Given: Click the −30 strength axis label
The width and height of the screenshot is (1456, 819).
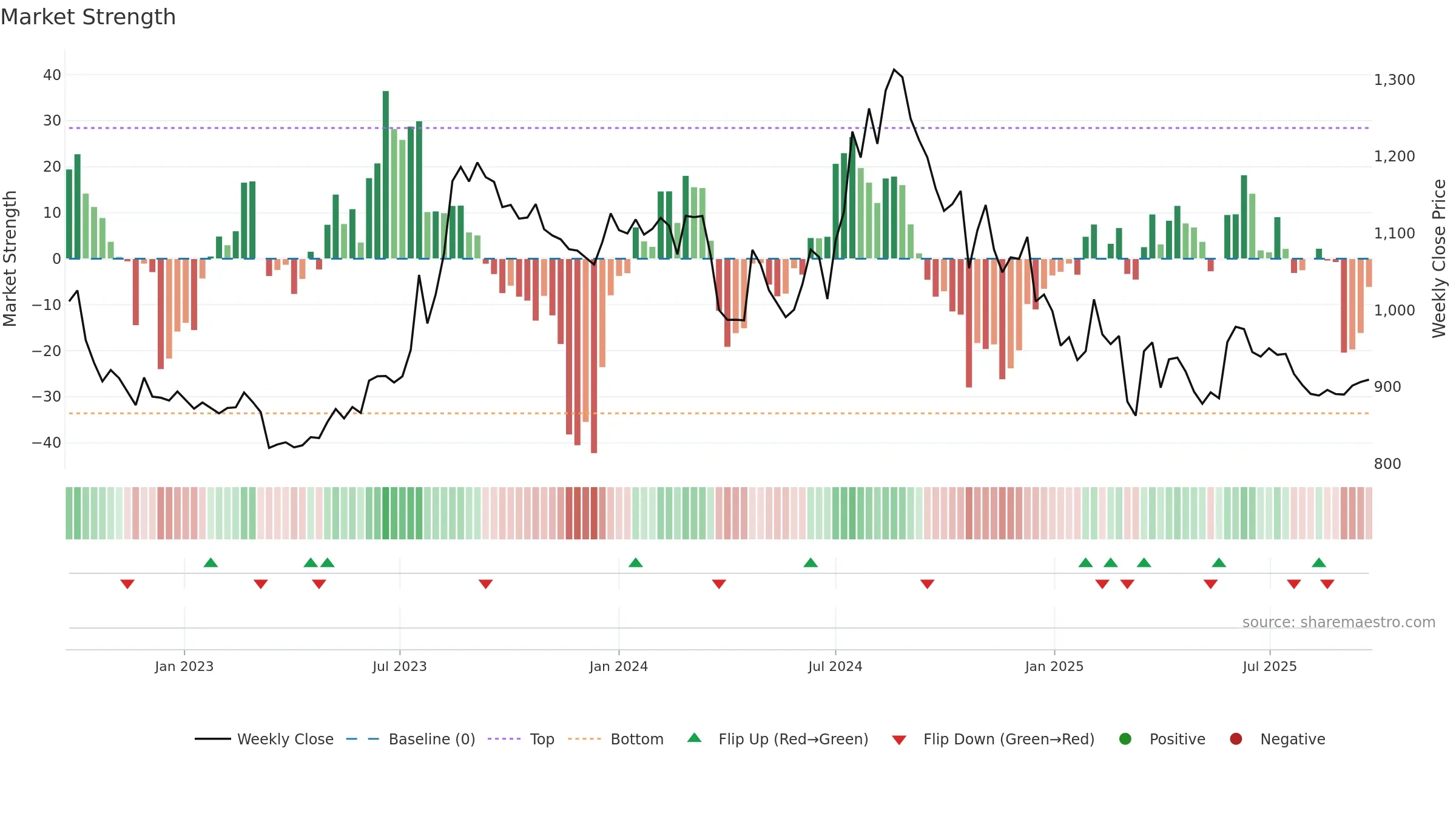Looking at the screenshot, I should coord(47,396).
